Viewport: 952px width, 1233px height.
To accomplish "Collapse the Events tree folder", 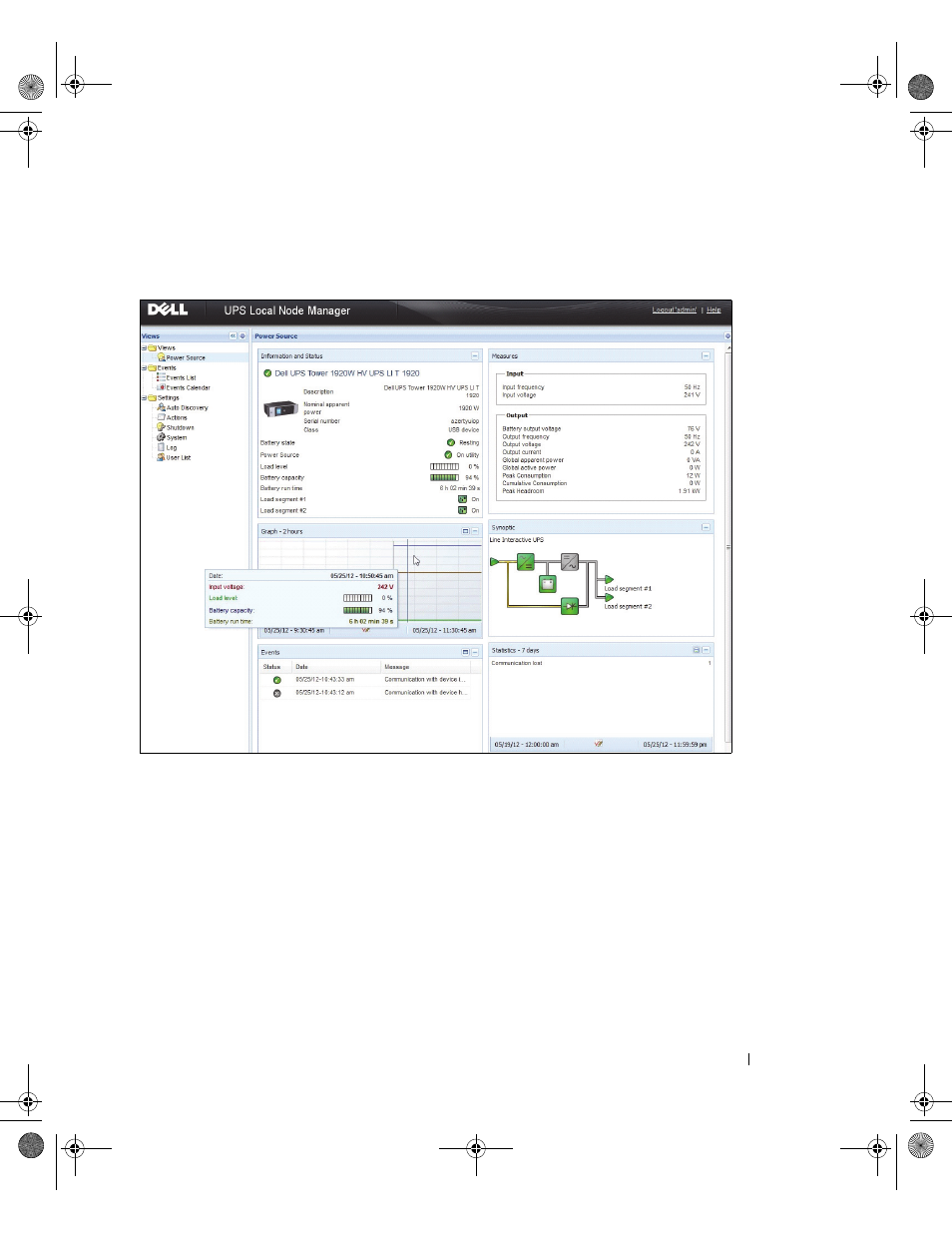I will pos(144,368).
